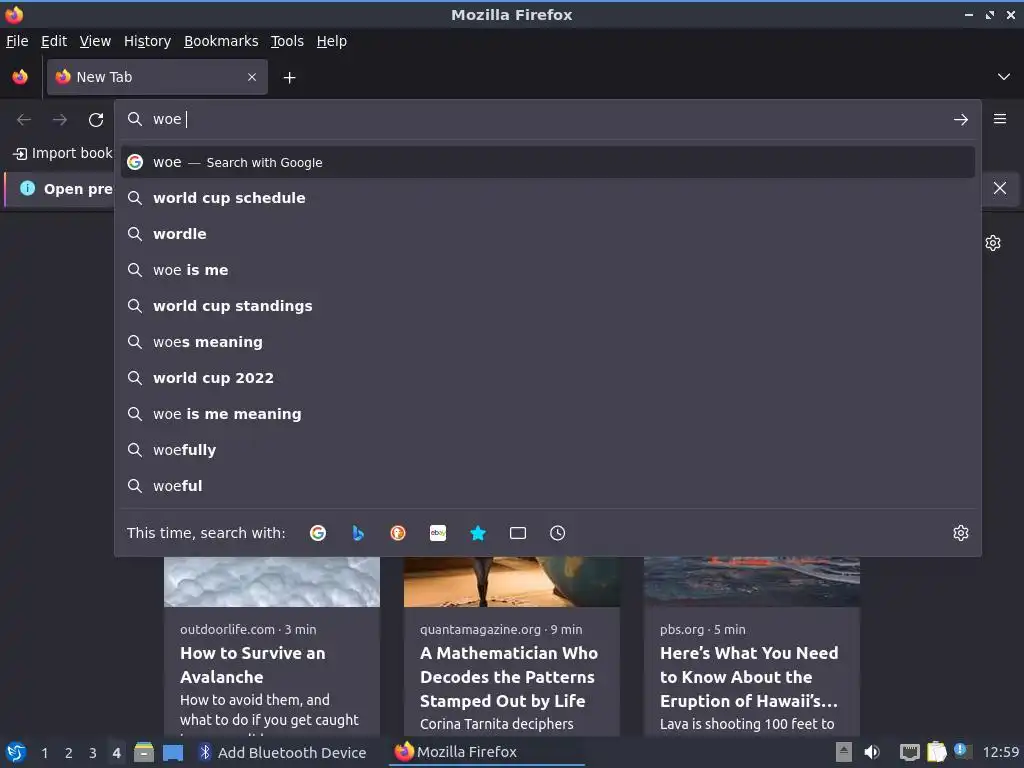The image size is (1024, 768).
Task: Click the avalanche article thumbnail image
Action: tap(272, 582)
